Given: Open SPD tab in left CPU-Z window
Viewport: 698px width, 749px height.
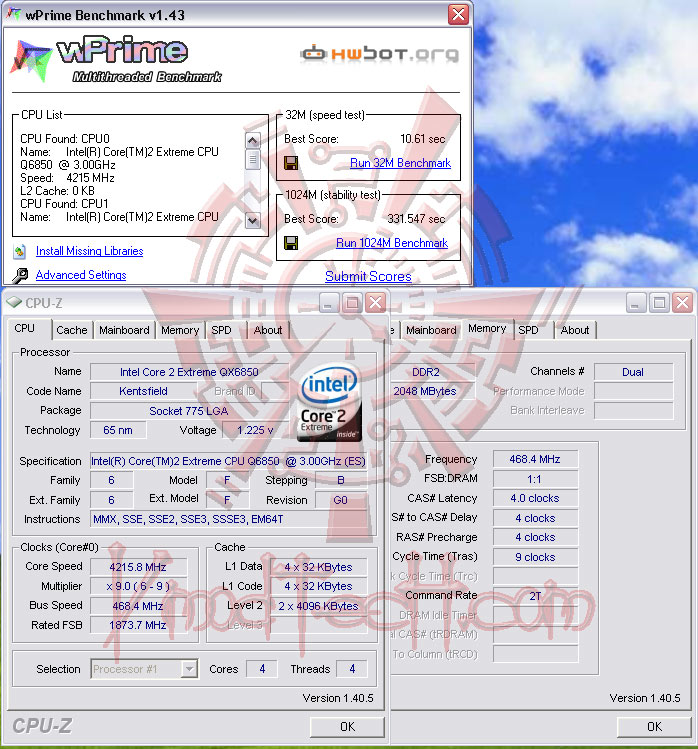Looking at the screenshot, I should 221,330.
